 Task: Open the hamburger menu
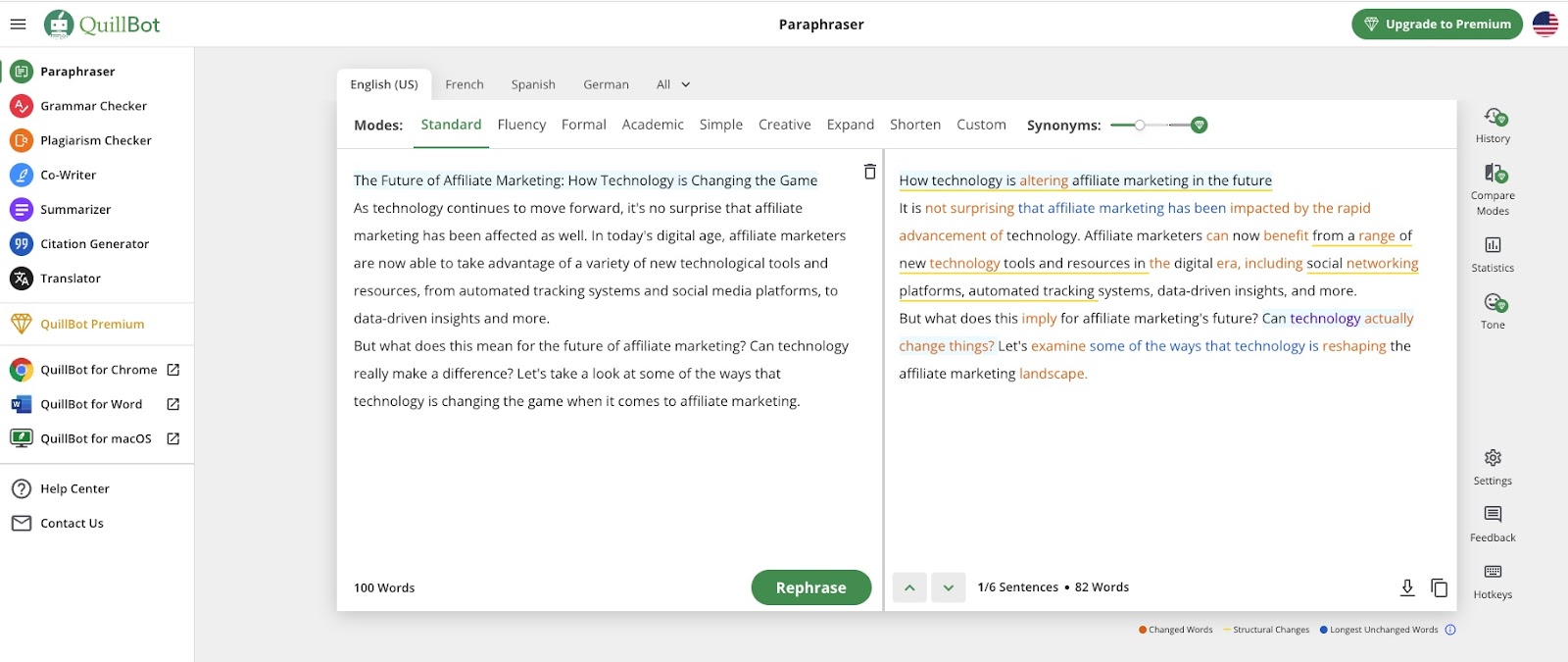click(x=18, y=25)
